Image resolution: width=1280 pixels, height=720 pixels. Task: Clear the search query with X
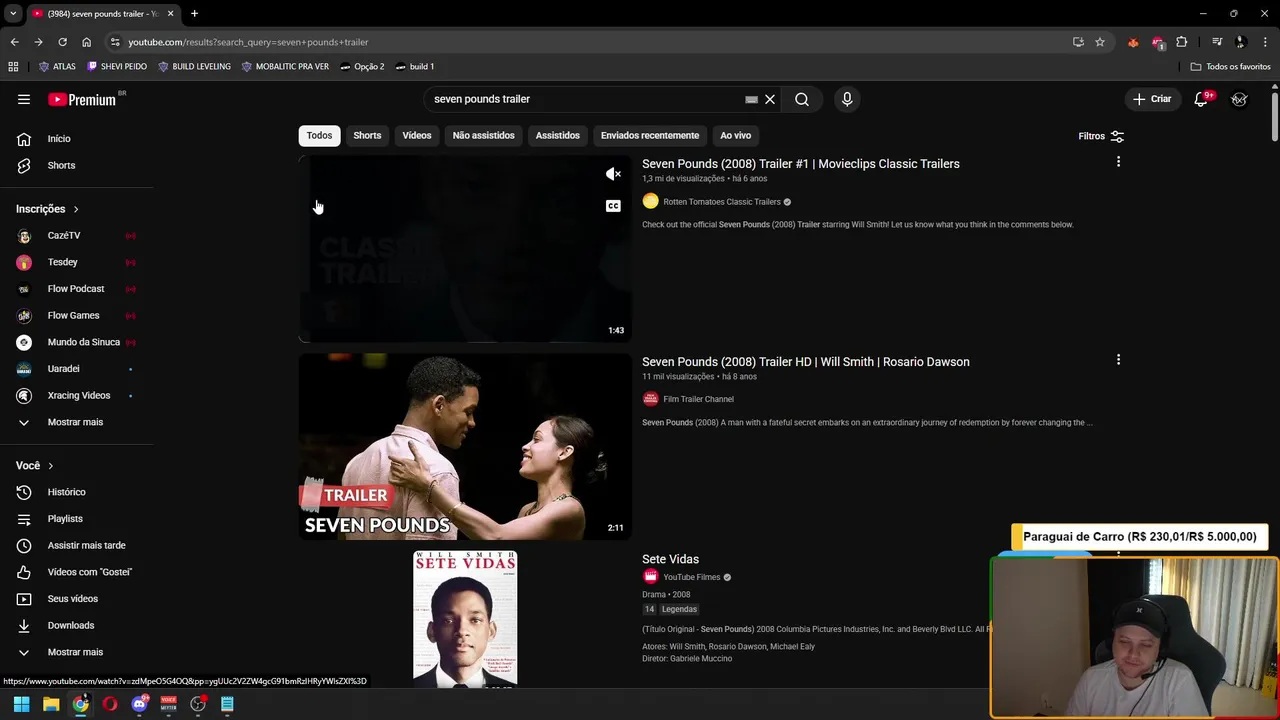[x=770, y=100]
